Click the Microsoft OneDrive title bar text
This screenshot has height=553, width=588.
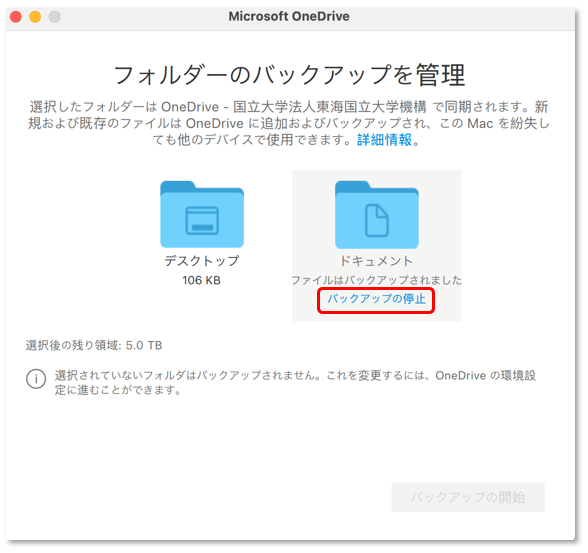(289, 16)
